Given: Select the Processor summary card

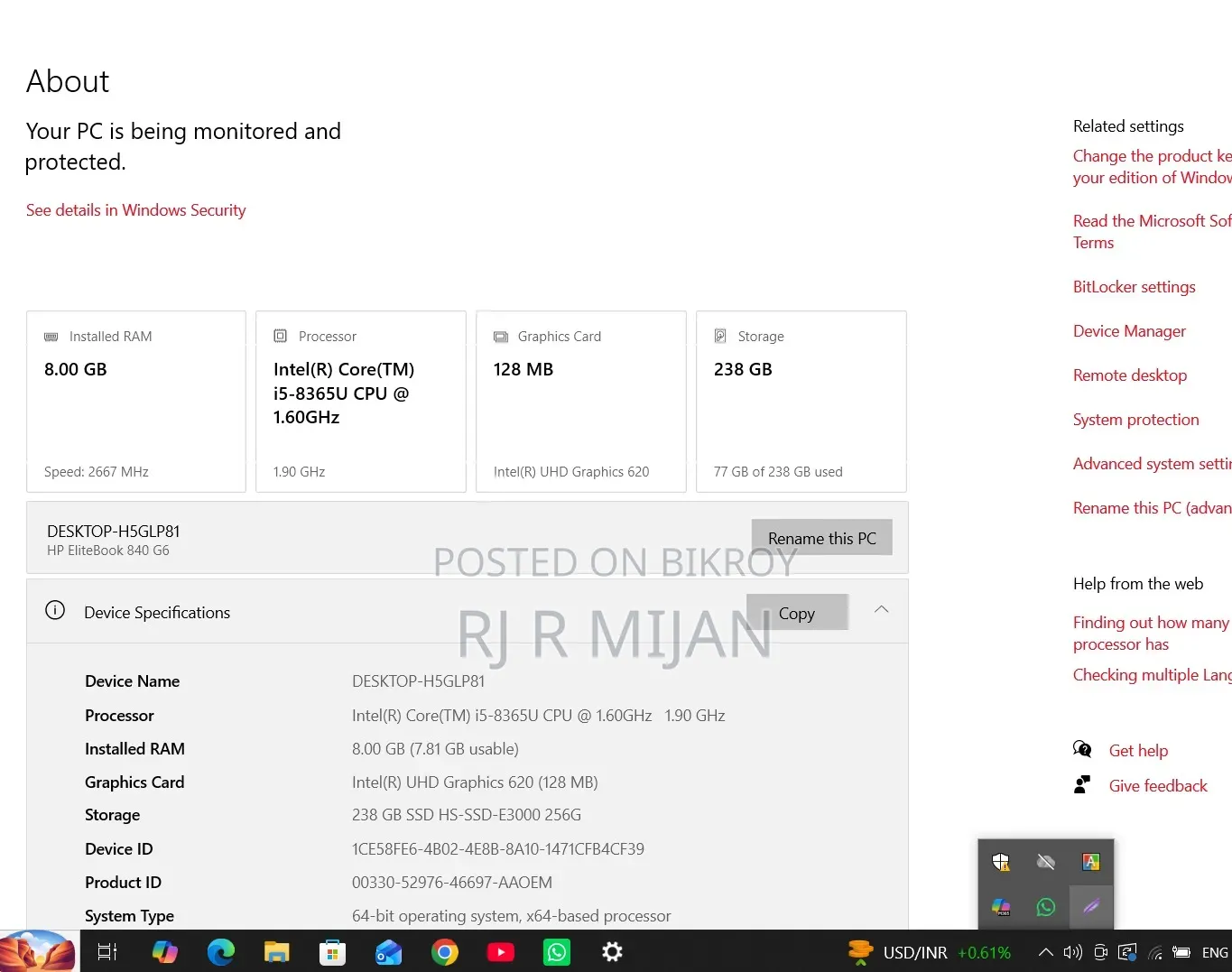Looking at the screenshot, I should point(361,402).
